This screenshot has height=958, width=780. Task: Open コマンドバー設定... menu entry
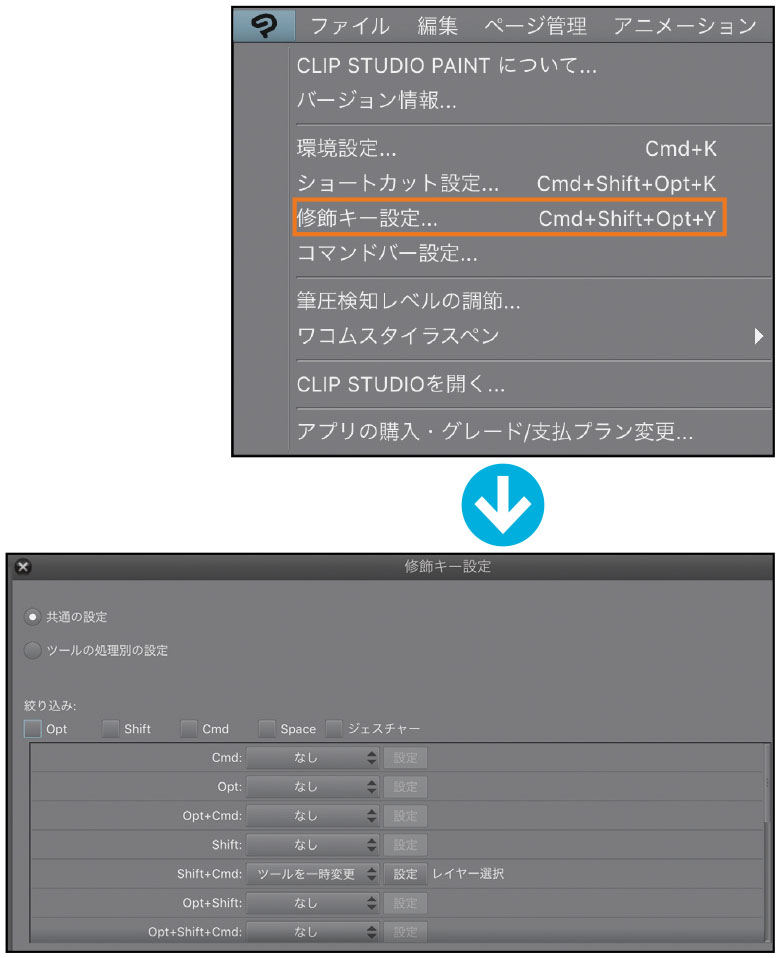coord(387,253)
